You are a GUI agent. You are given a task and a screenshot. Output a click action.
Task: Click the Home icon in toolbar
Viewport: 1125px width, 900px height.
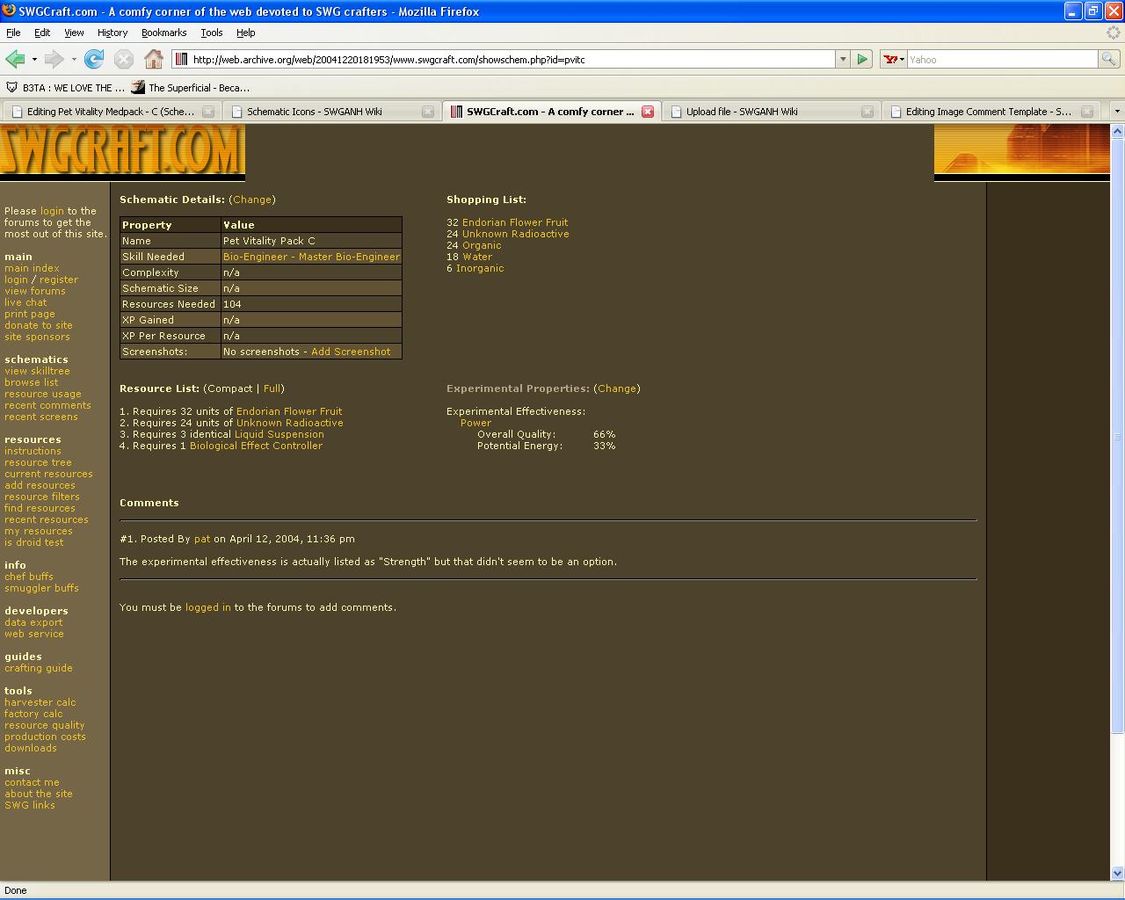coord(153,59)
